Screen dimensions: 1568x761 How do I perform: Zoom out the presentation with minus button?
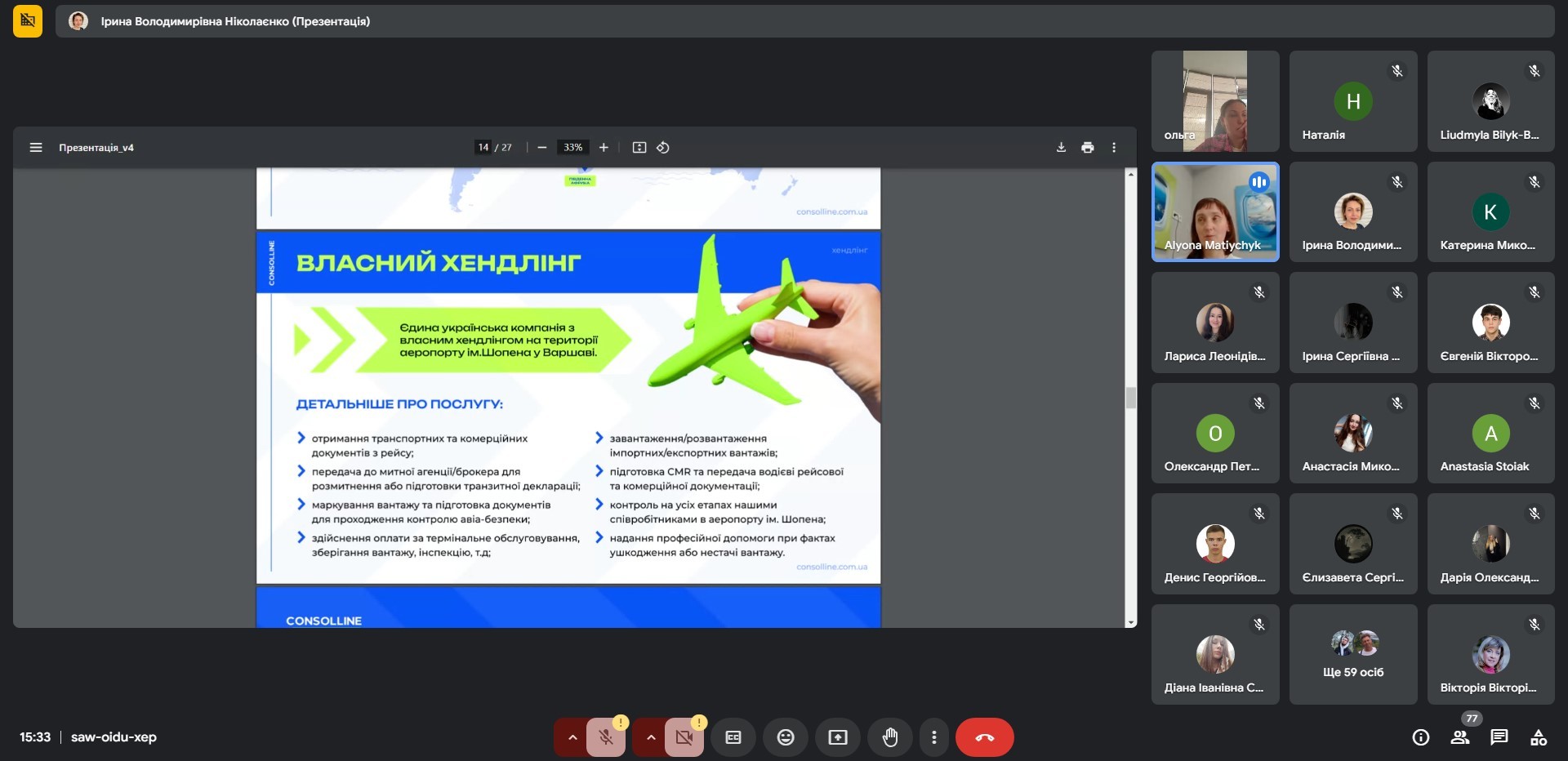click(x=542, y=148)
